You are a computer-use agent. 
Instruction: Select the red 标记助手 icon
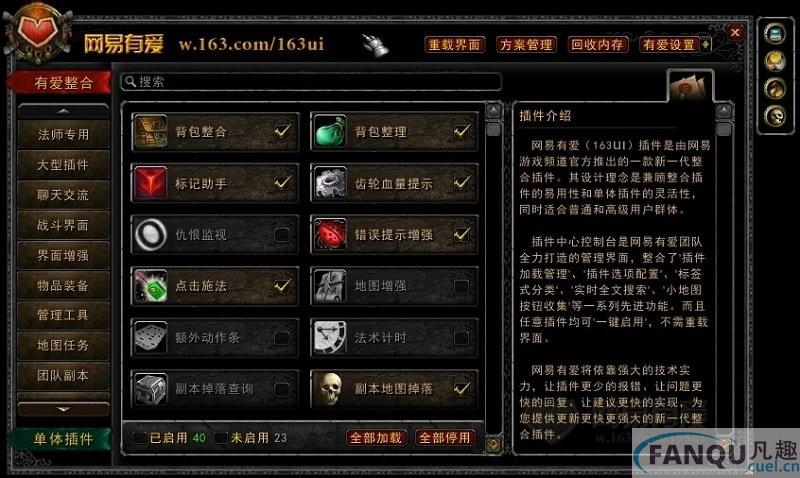(x=151, y=183)
